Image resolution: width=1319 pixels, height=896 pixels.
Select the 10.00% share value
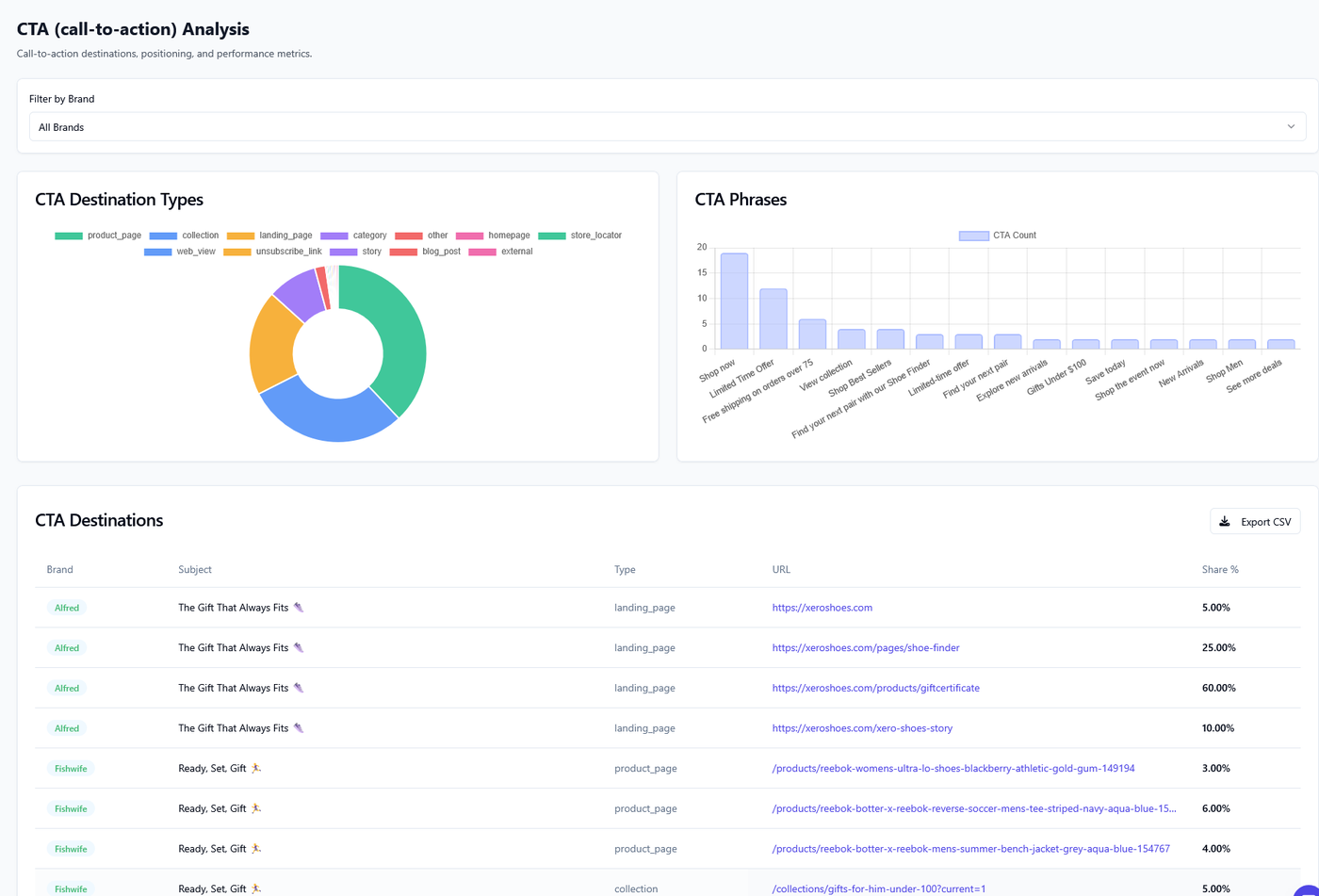(x=1218, y=728)
